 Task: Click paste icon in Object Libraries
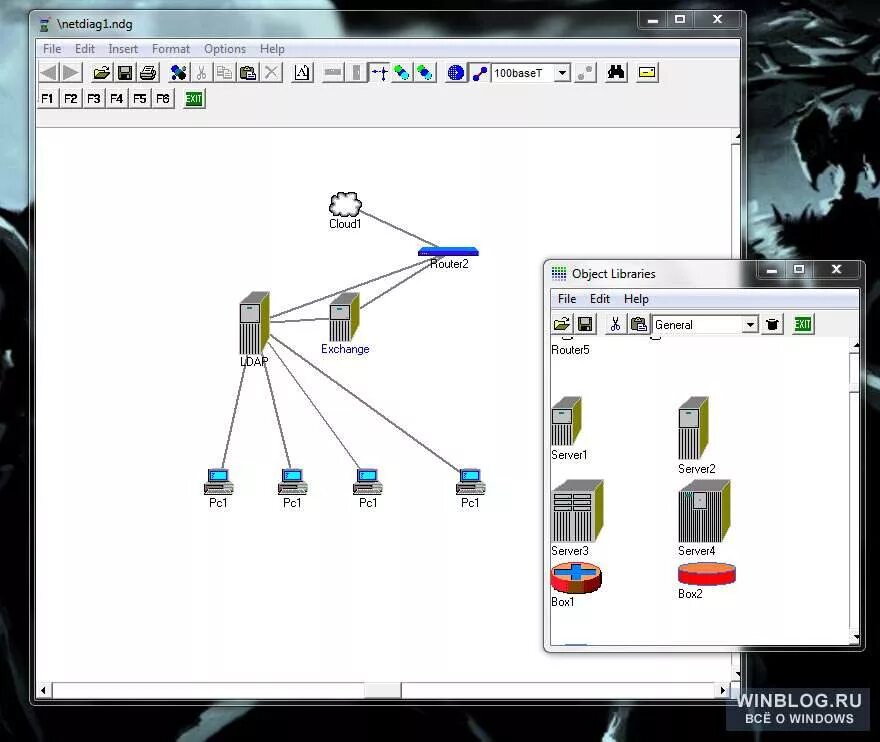pyautogui.click(x=639, y=324)
